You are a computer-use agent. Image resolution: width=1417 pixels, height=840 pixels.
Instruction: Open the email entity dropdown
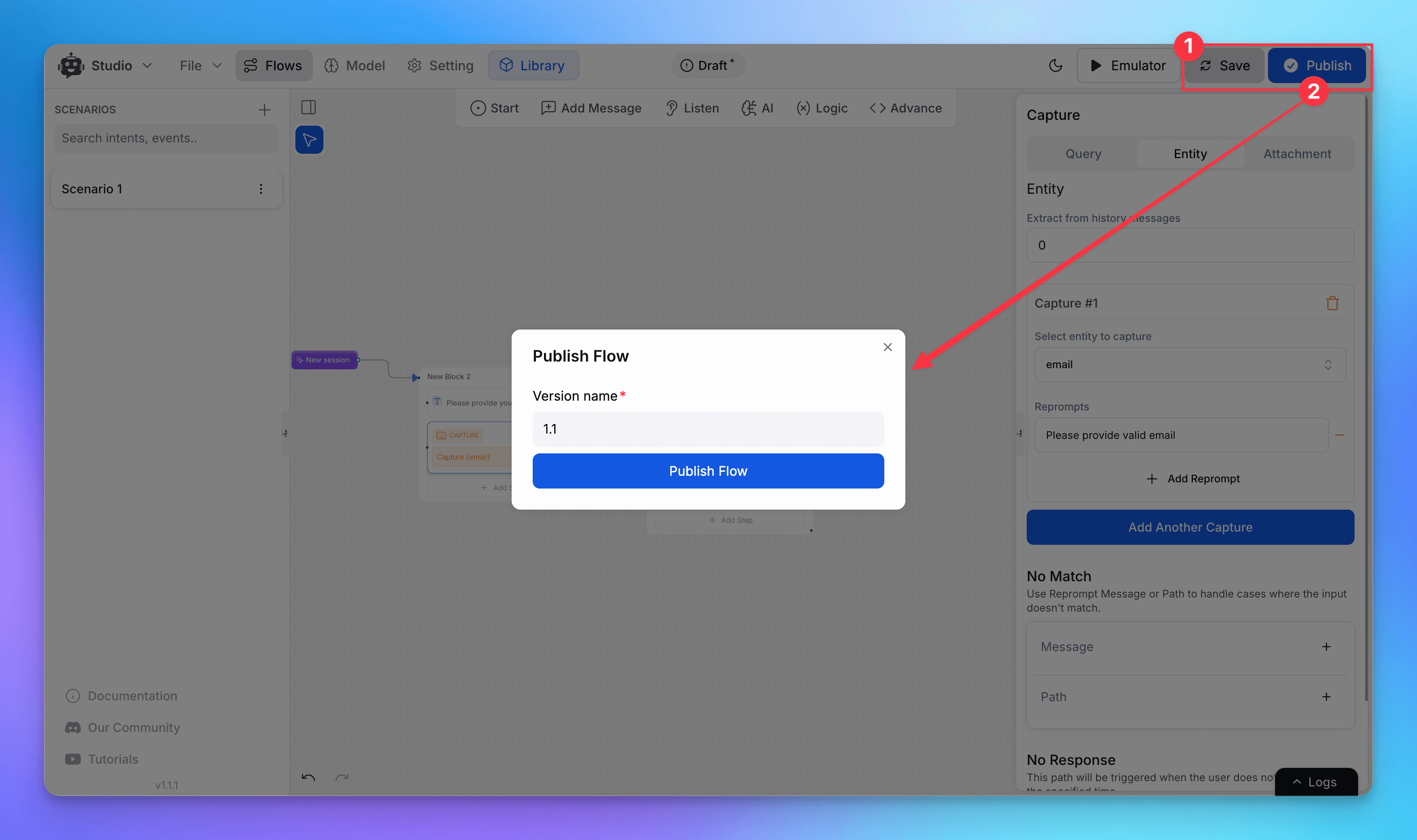click(x=1190, y=365)
